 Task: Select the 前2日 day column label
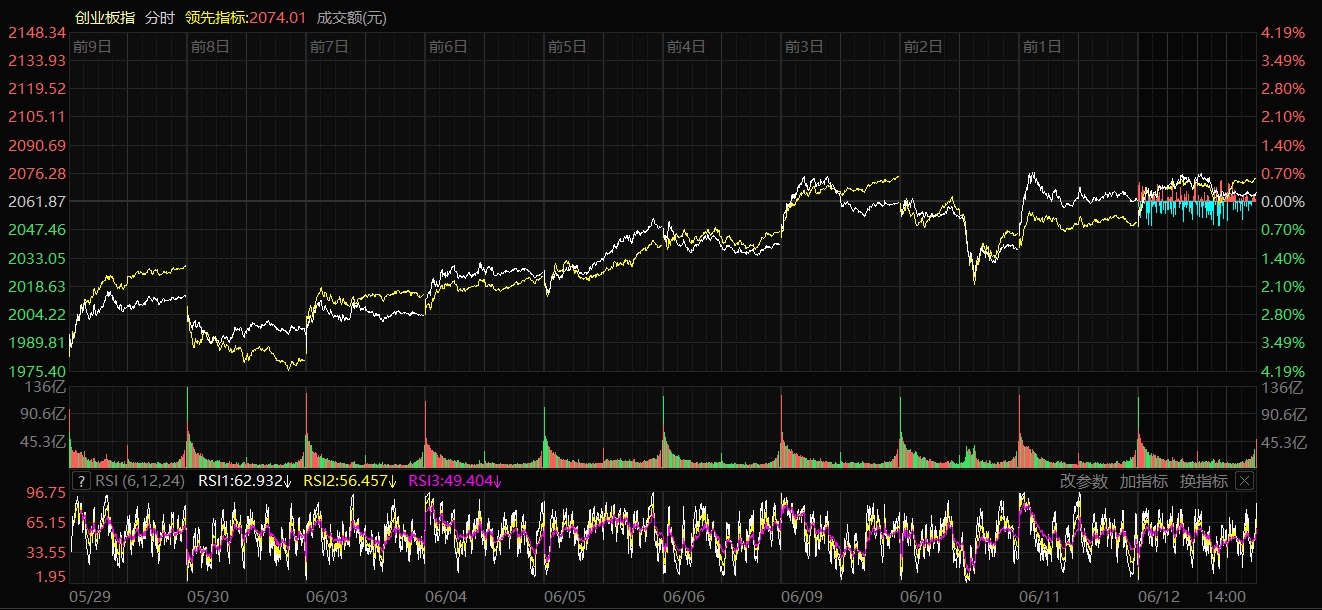(x=923, y=46)
